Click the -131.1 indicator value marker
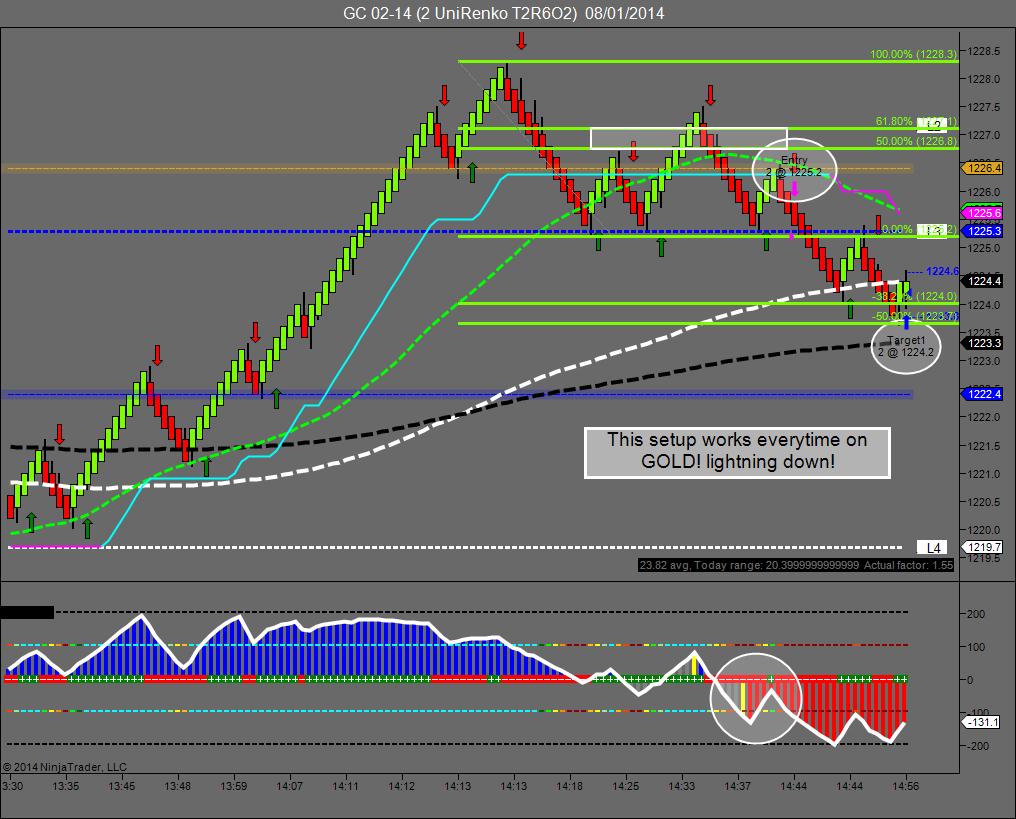The image size is (1016, 819). [x=982, y=722]
